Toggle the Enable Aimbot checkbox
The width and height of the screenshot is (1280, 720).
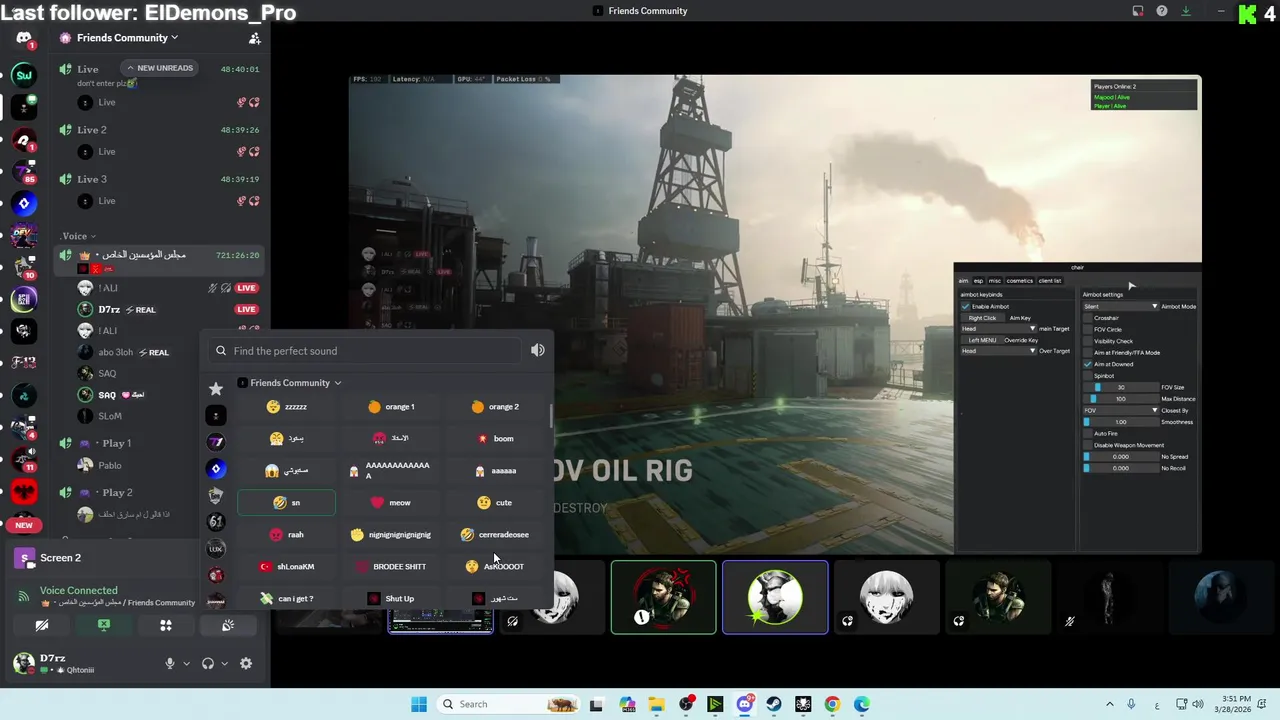(x=965, y=306)
